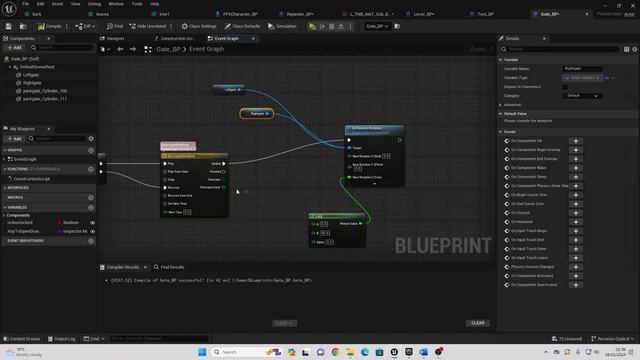Add a new event dispatcher plus icon
This screenshot has height=360, width=640.
coord(91,241)
